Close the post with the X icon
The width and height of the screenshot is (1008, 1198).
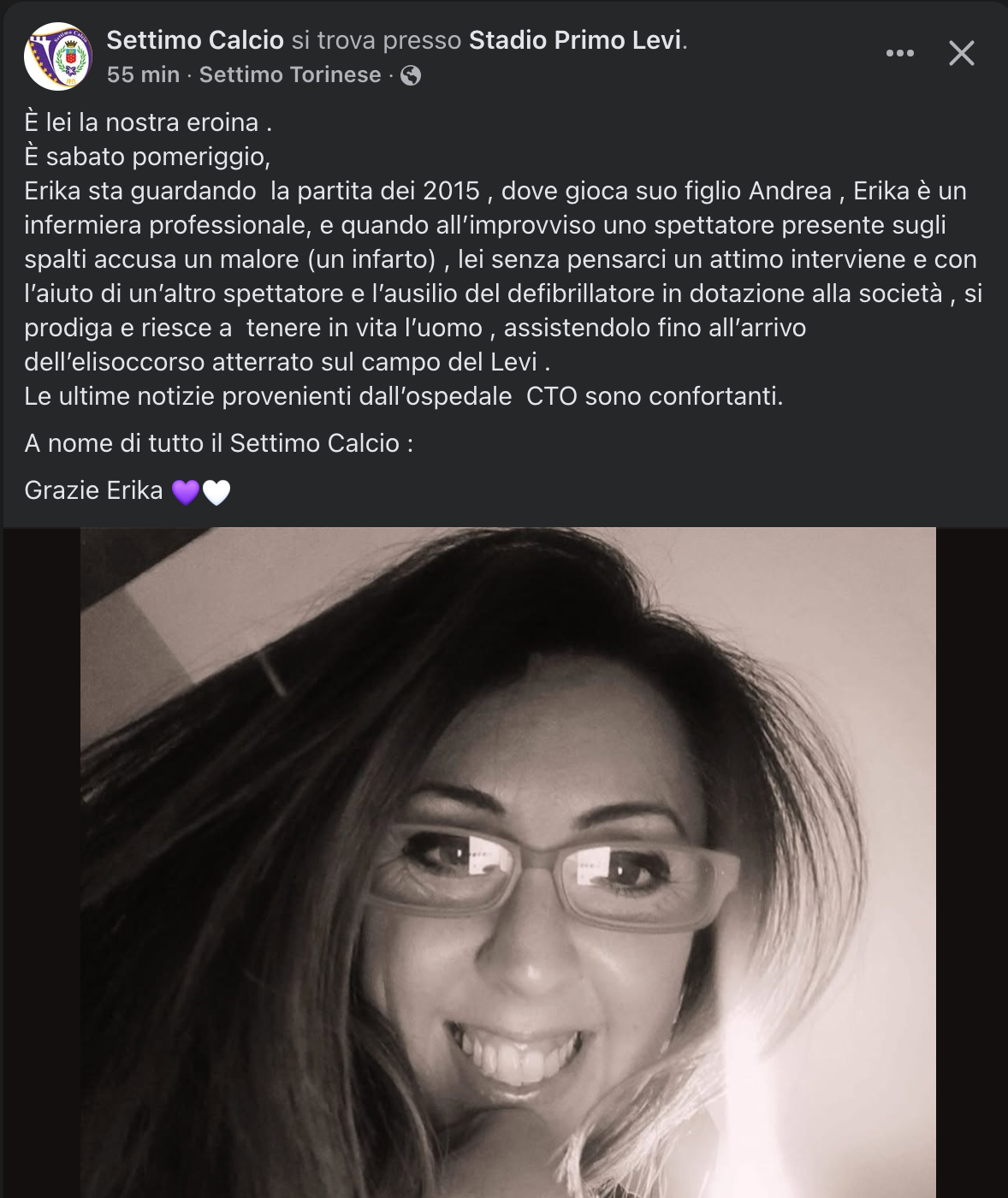(962, 54)
